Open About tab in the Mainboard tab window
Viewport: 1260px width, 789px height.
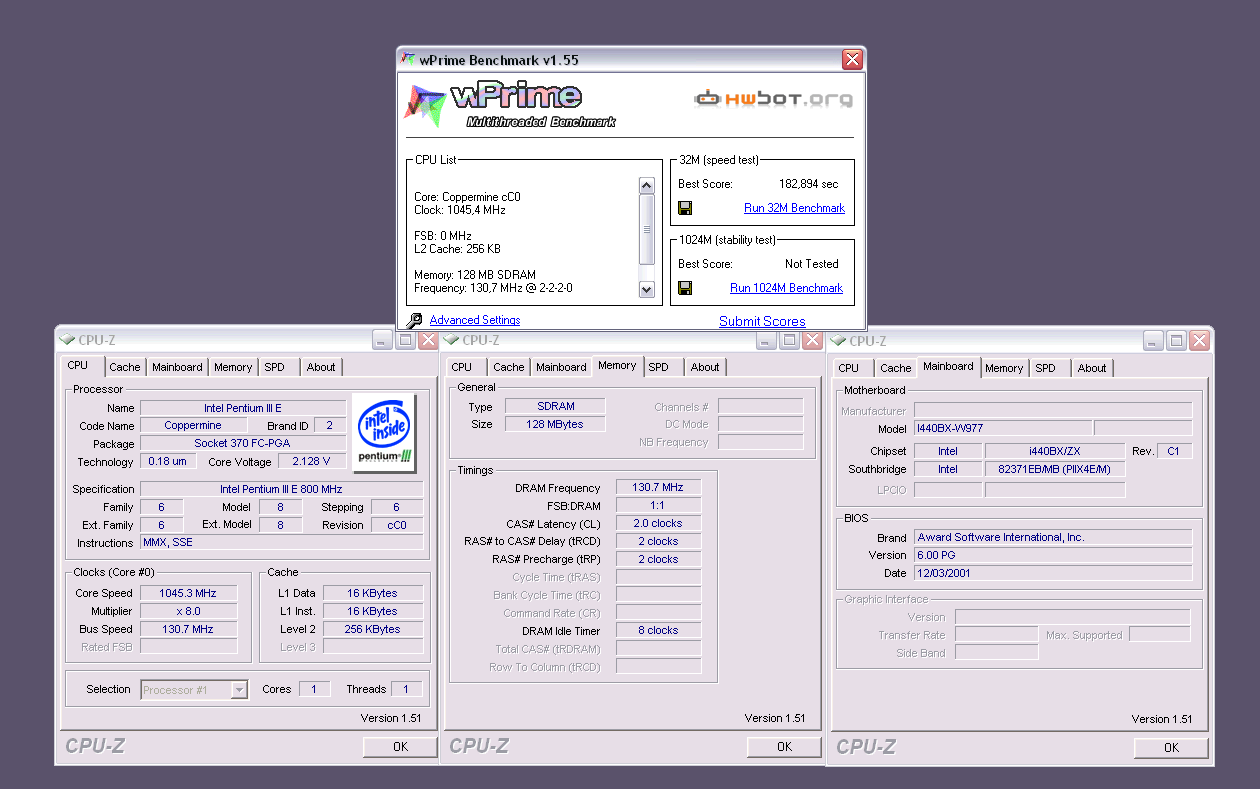[1092, 368]
